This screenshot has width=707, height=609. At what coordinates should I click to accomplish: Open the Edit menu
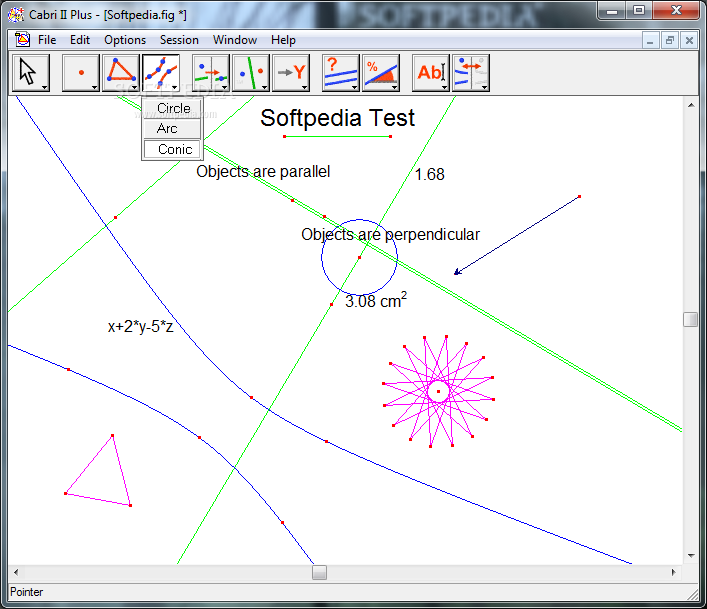(80, 40)
